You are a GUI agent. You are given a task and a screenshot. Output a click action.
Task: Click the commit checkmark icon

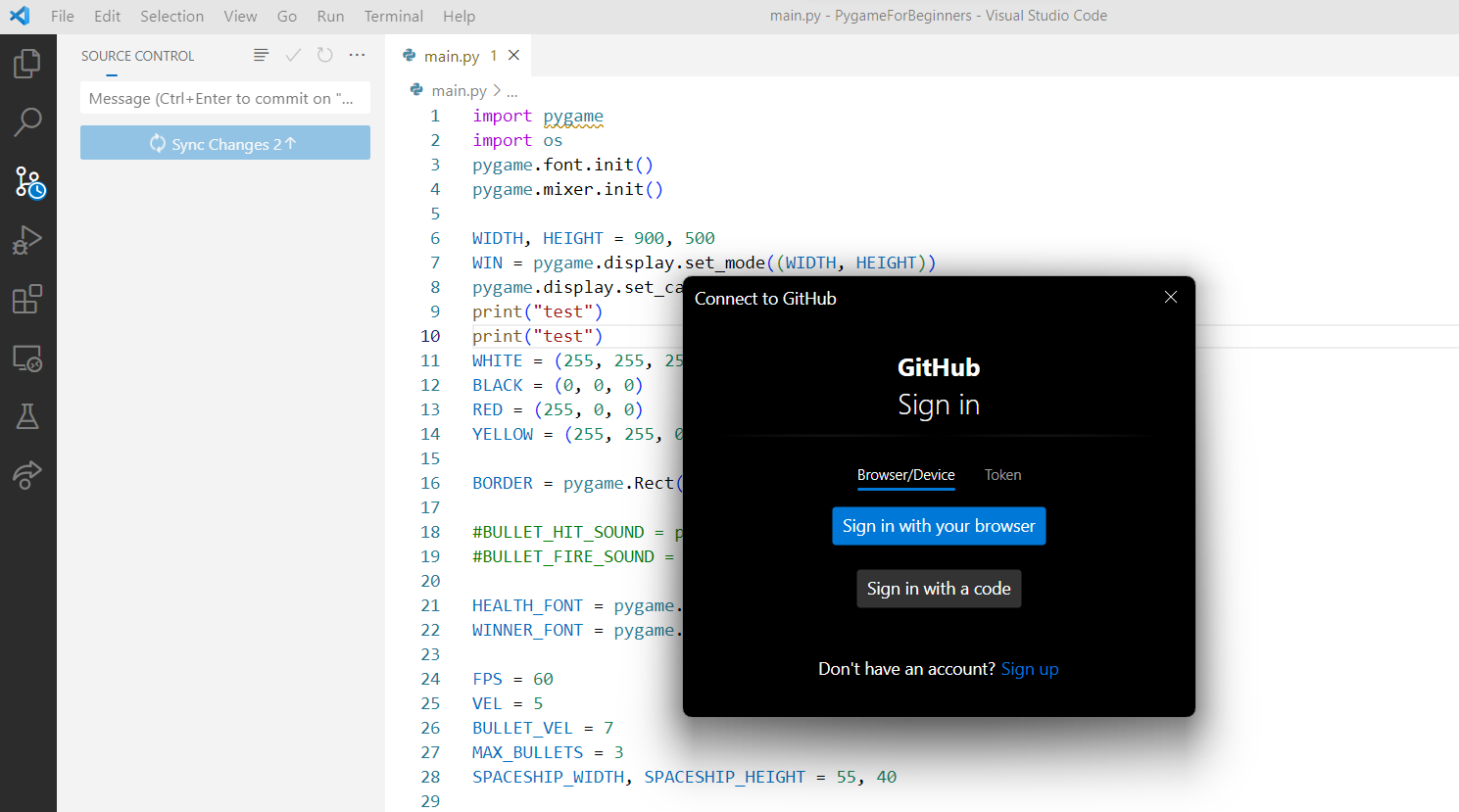[x=293, y=55]
